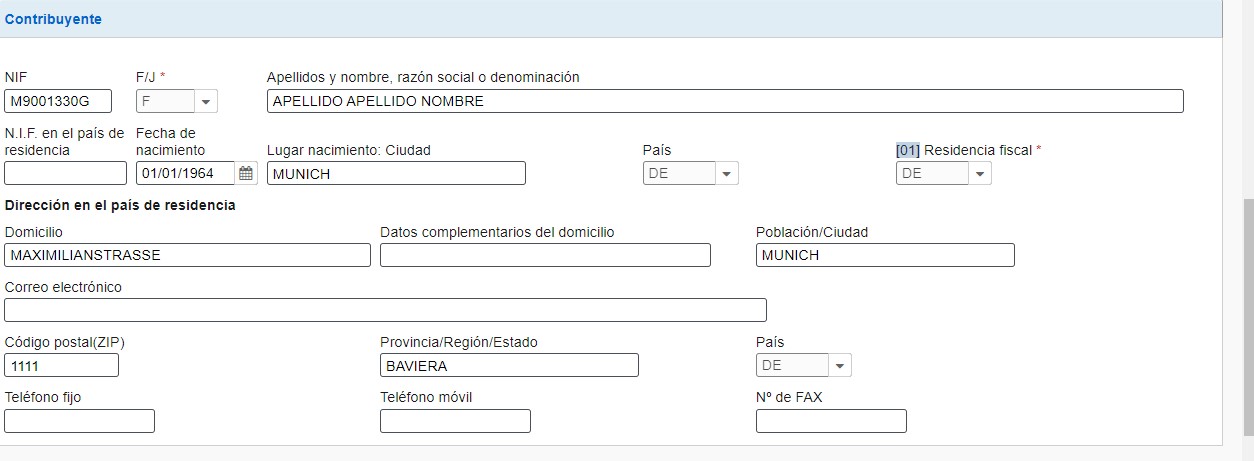Click the N.I.F. en país de residencia field

click(66, 173)
